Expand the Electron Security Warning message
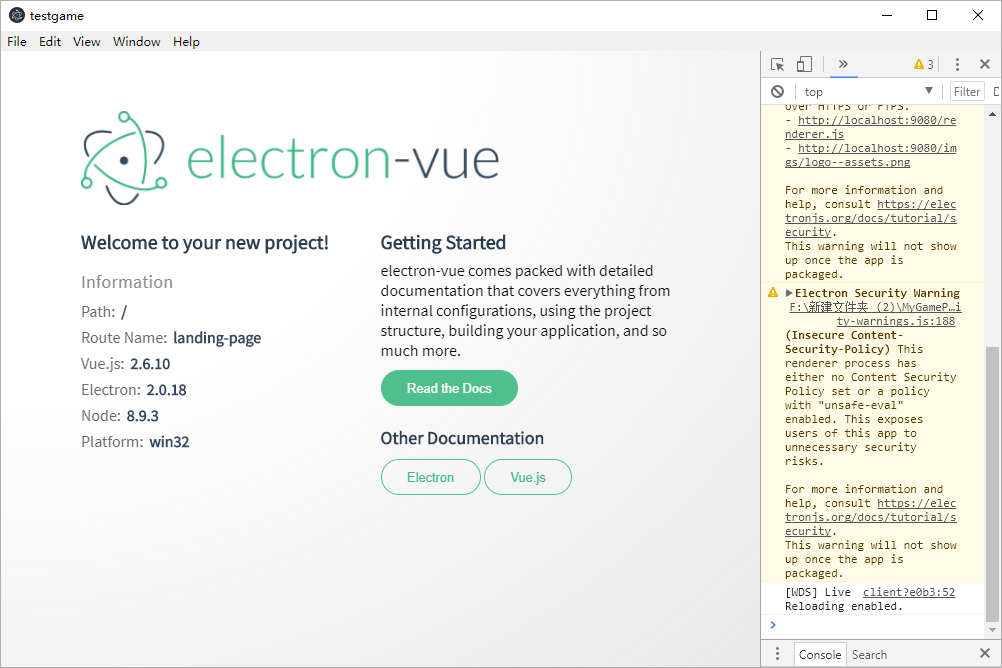The width and height of the screenshot is (1002, 668). tap(789, 293)
